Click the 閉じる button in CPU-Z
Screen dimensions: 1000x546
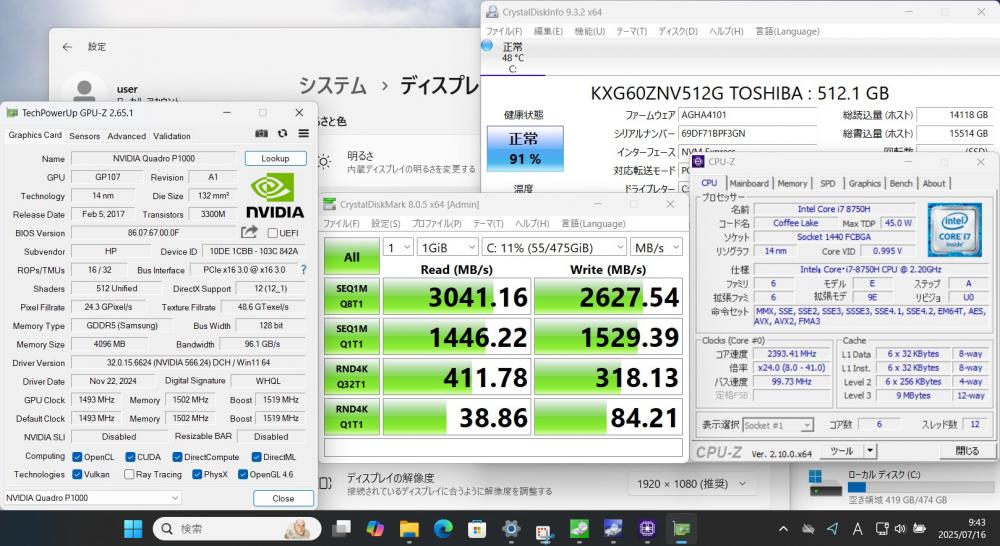pos(967,450)
